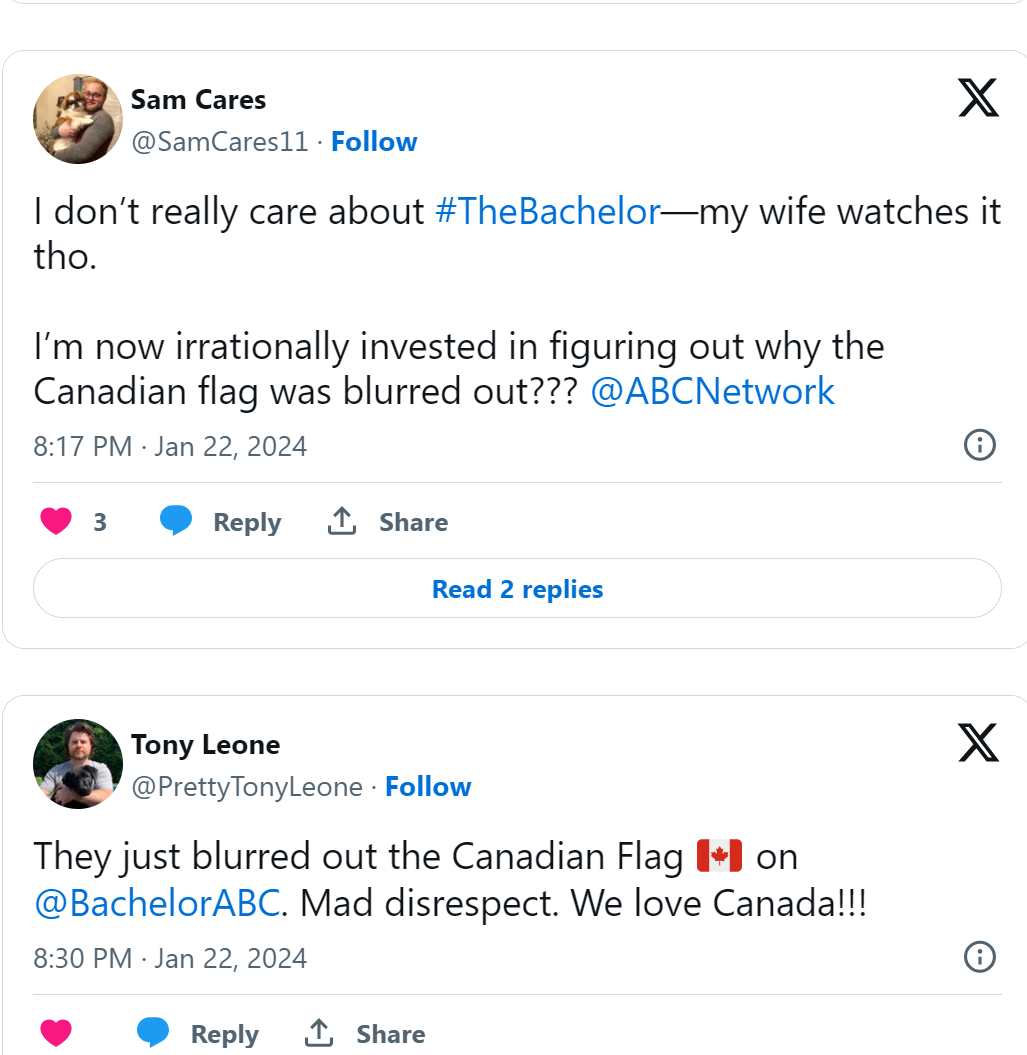Click share arrow icon on Sam Cares tweet
Viewport: 1027px width, 1055px height.
[x=342, y=521]
